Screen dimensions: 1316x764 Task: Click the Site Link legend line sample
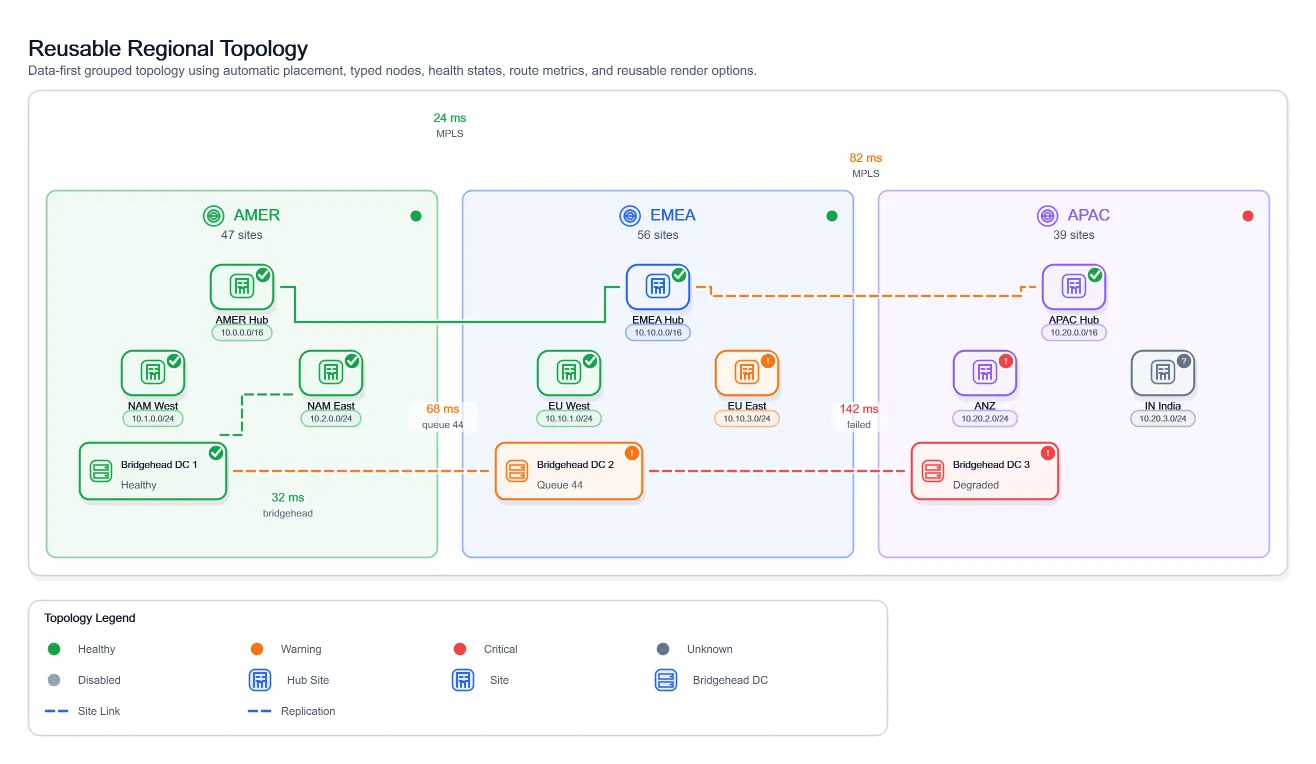point(57,711)
